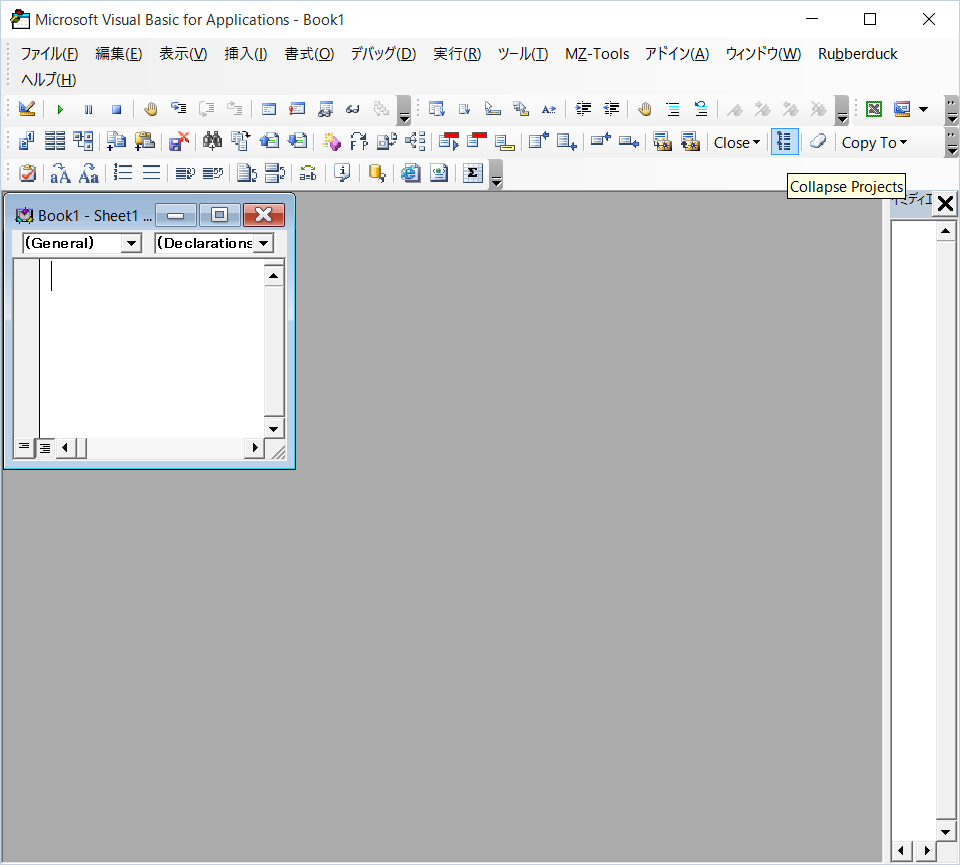Open Debug toolbar overflow options arrow
This screenshot has height=865, width=960.
403,110
